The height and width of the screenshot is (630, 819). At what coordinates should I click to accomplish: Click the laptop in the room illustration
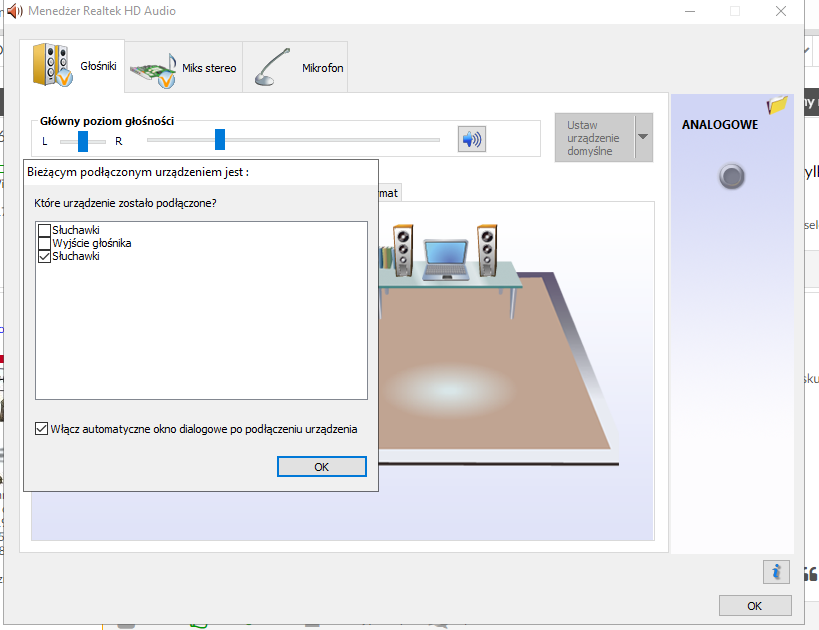(x=446, y=260)
